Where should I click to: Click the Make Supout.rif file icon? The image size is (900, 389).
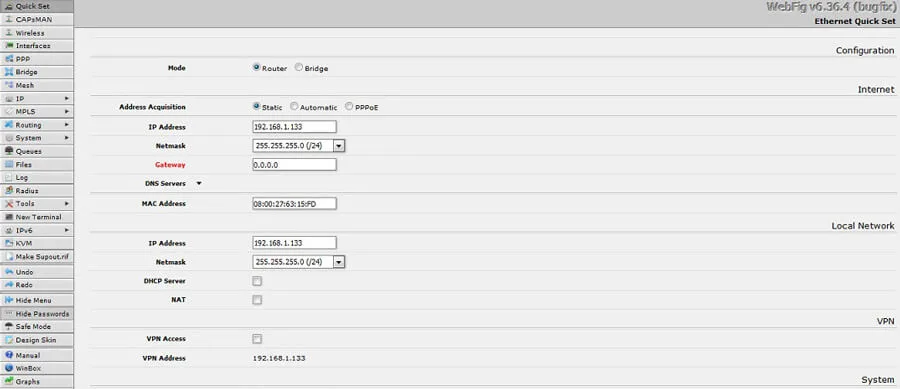9,256
